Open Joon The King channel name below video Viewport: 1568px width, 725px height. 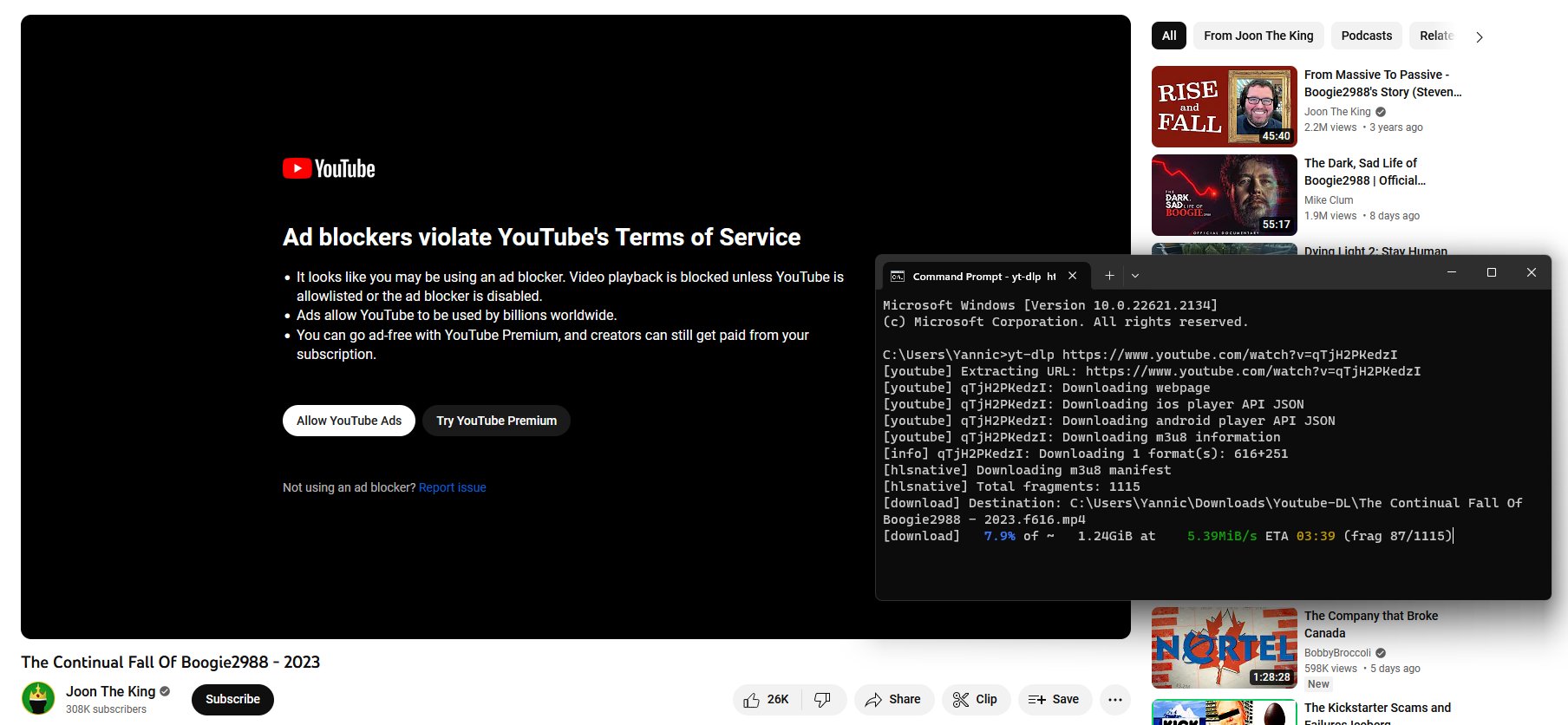tap(111, 691)
